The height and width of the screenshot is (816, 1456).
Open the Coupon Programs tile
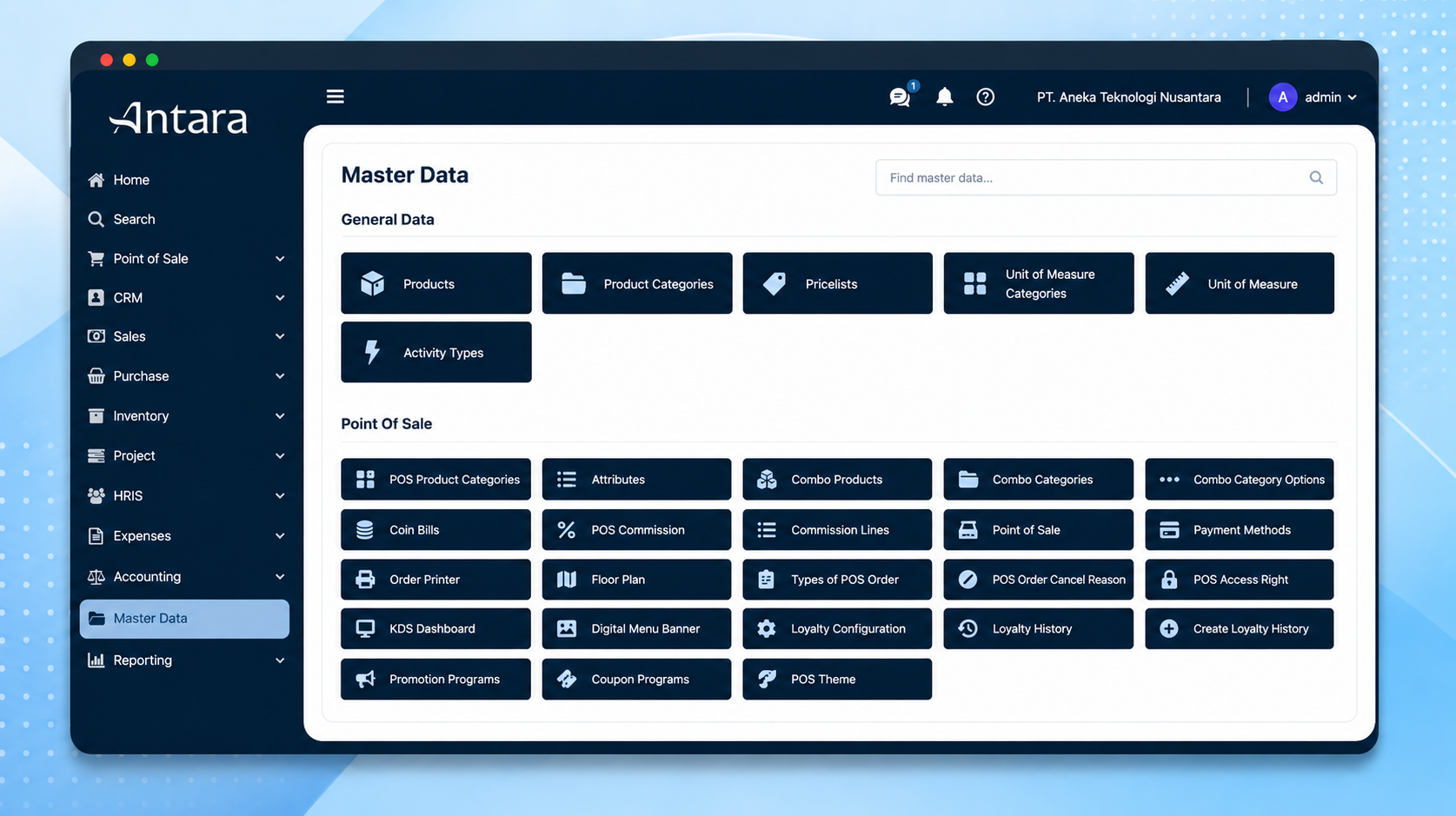click(x=637, y=679)
